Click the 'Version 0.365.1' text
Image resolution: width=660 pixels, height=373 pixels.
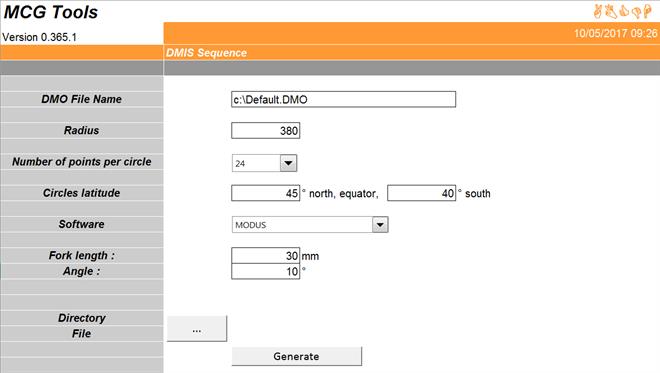[x=40, y=37]
